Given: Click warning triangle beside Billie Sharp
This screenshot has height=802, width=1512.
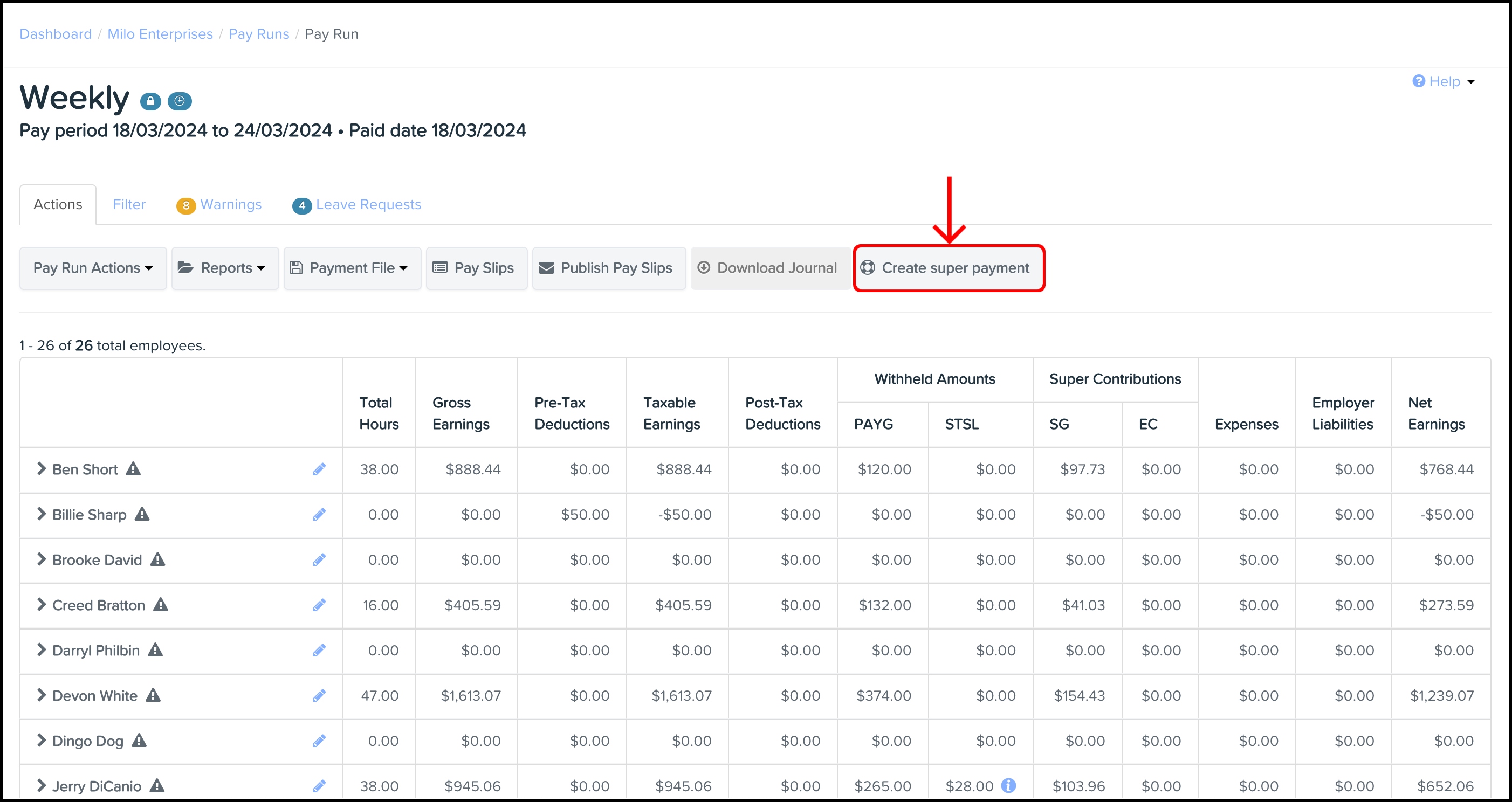Looking at the screenshot, I should [142, 515].
